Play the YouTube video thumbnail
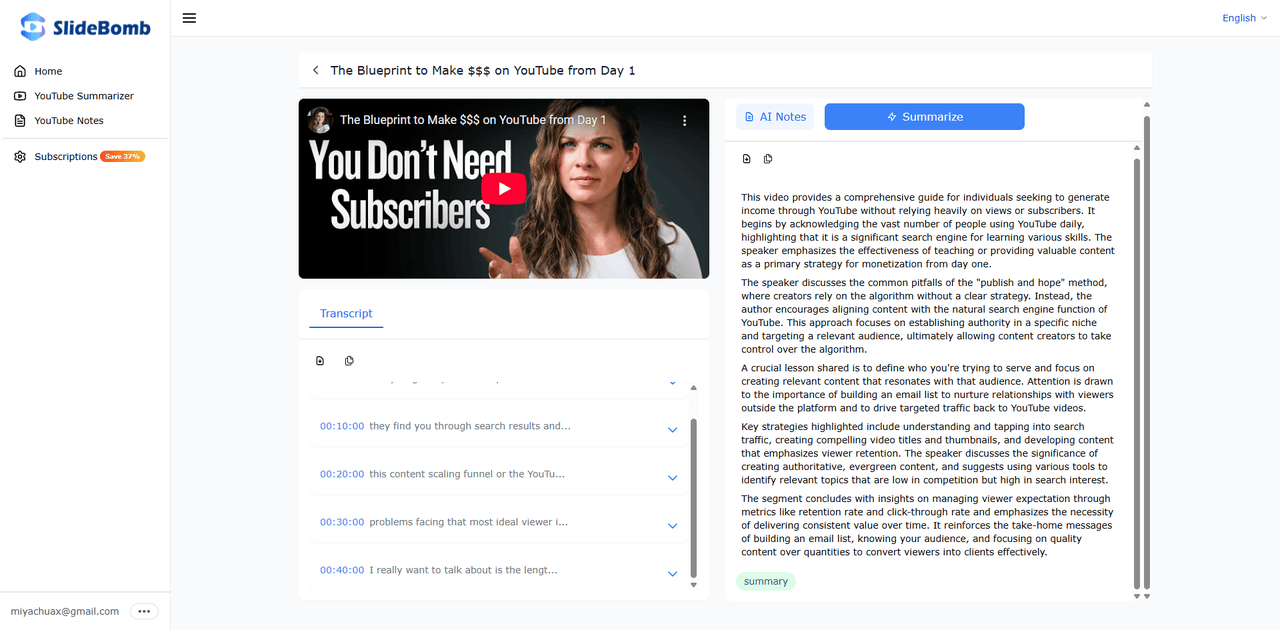The height and width of the screenshot is (630, 1280). coord(504,188)
